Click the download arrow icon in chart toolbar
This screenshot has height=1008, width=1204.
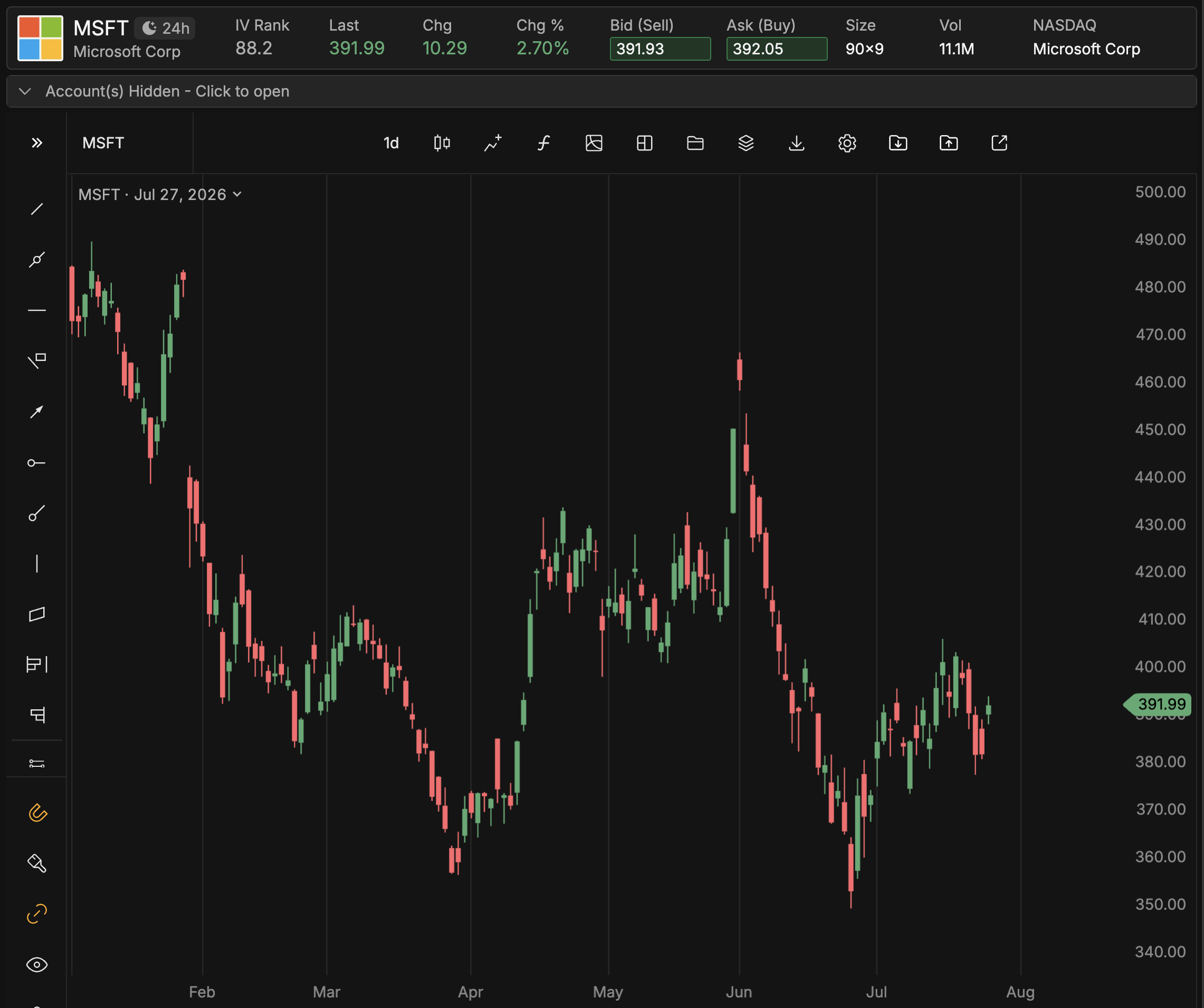coord(796,143)
